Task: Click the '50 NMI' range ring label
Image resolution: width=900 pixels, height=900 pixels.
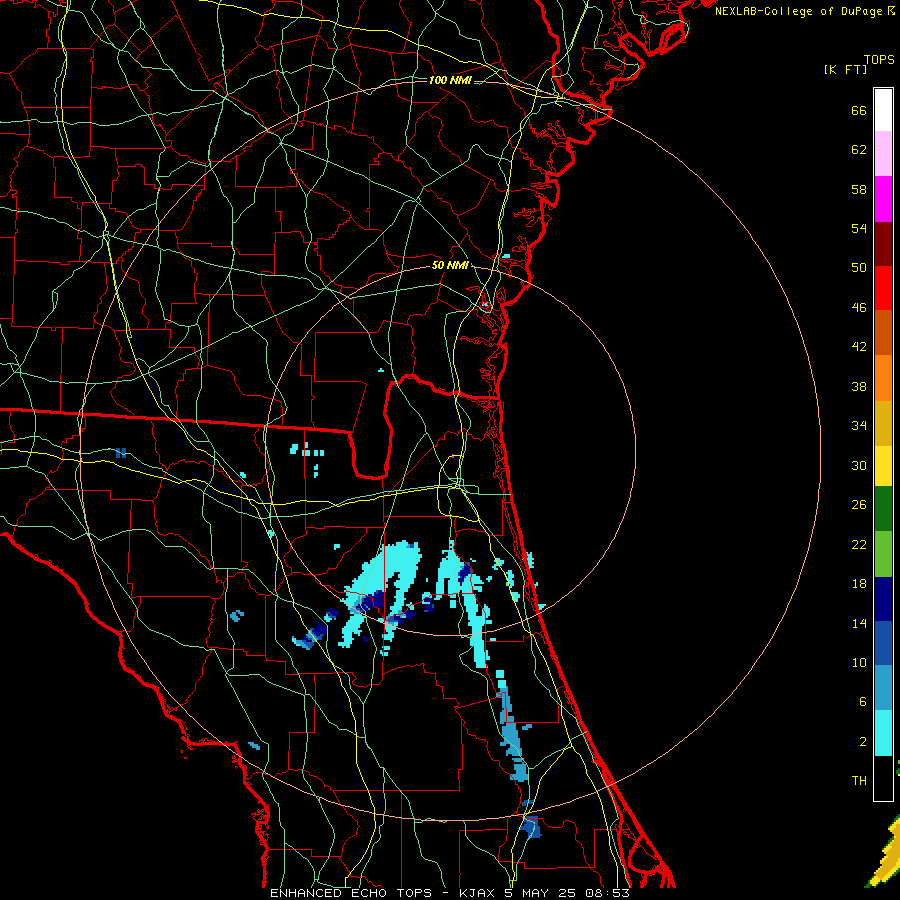Action: point(450,265)
